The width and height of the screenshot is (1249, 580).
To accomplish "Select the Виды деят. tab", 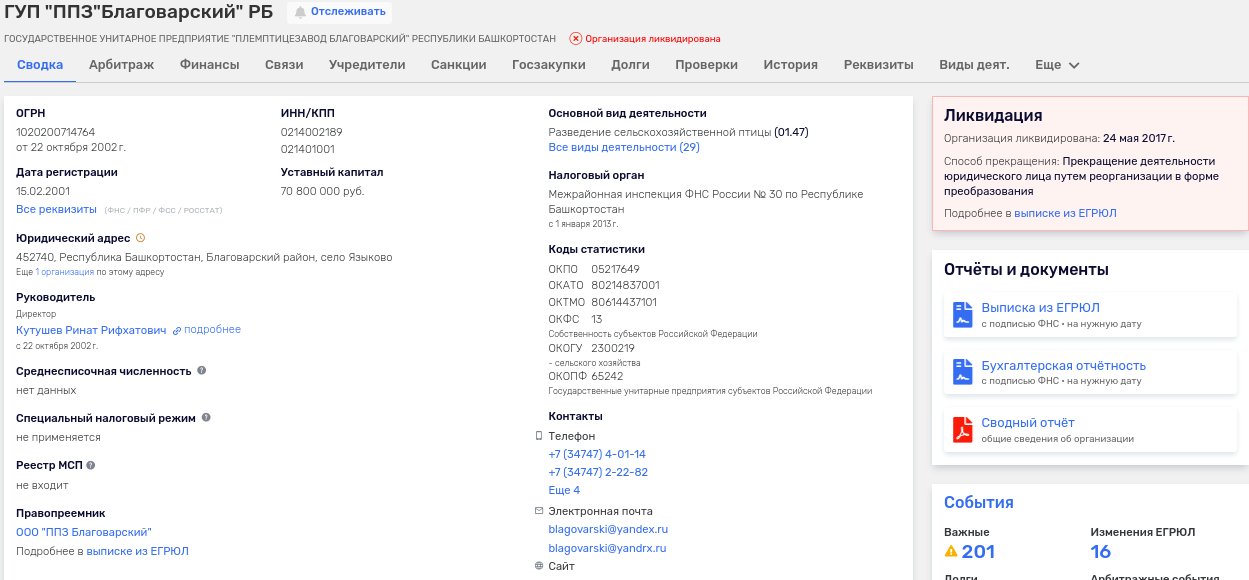I will 974,65.
